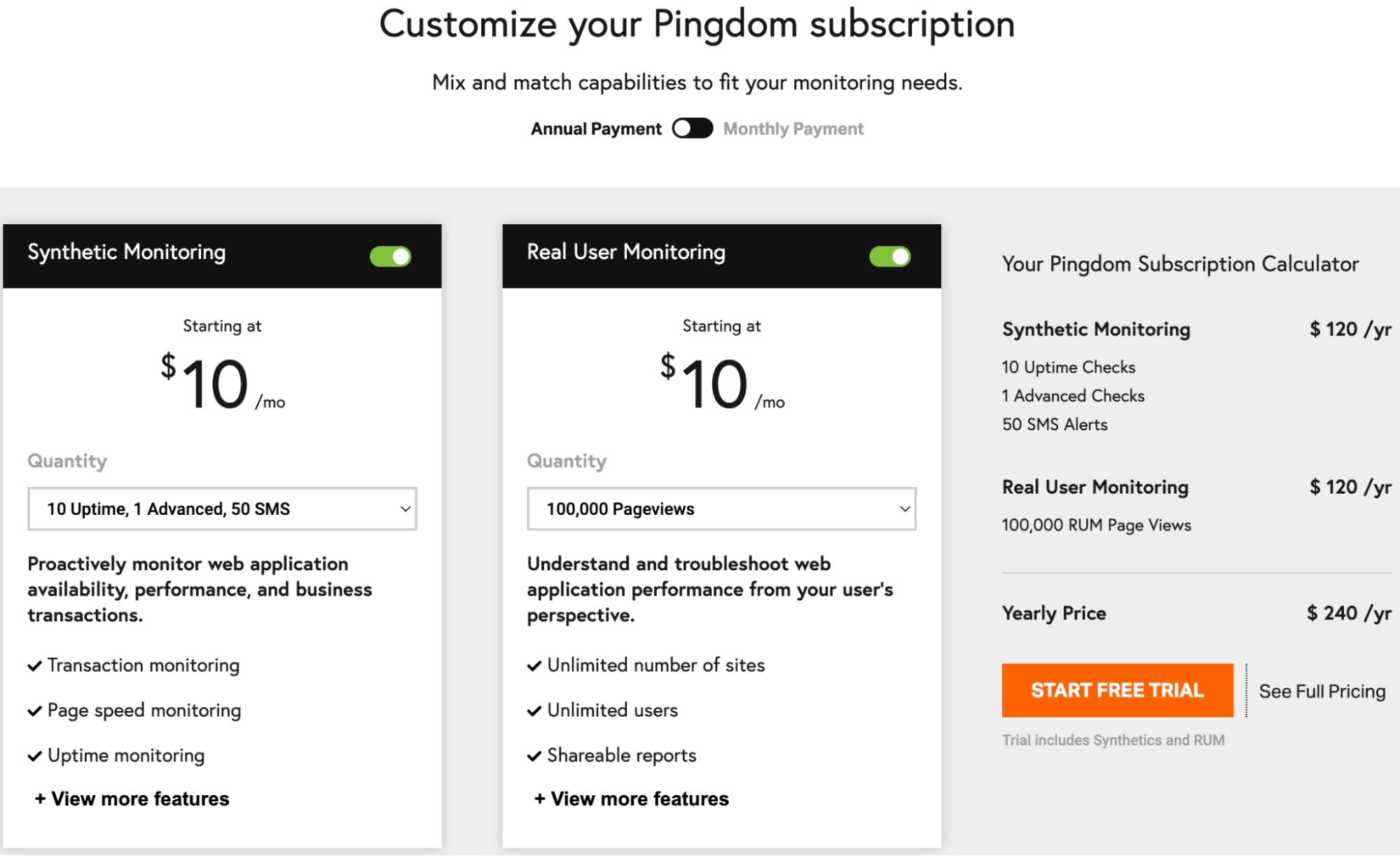Click START FREE TRIAL
This screenshot has height=856, width=1400.
[1116, 690]
